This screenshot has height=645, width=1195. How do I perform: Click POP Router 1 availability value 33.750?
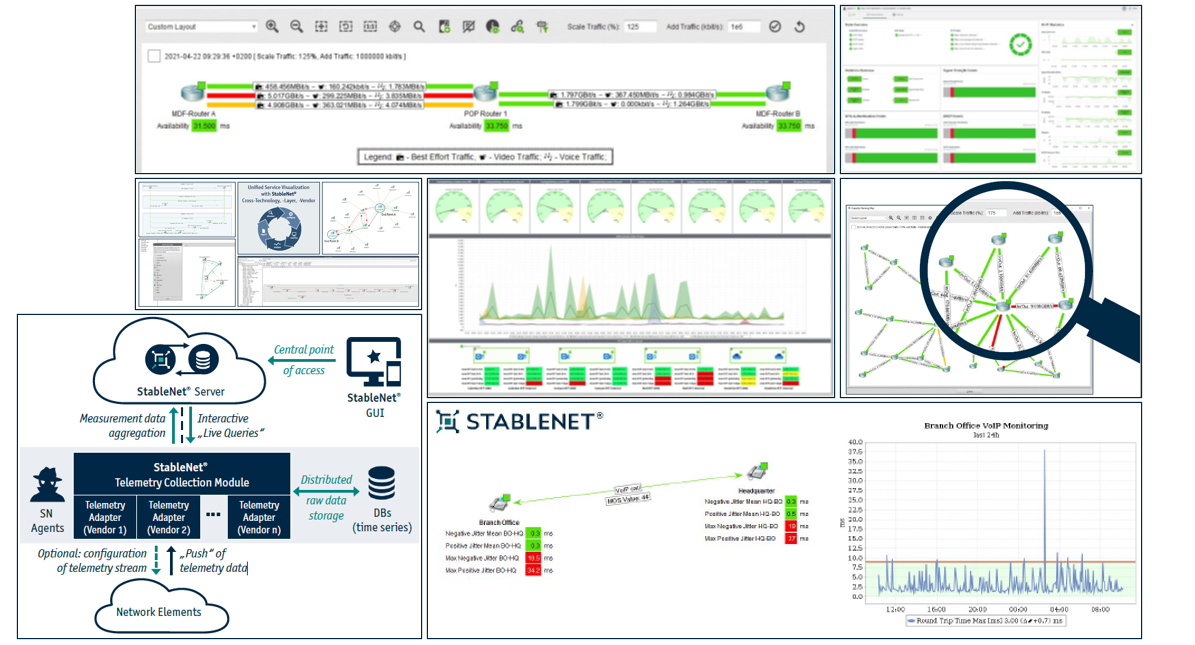click(496, 126)
